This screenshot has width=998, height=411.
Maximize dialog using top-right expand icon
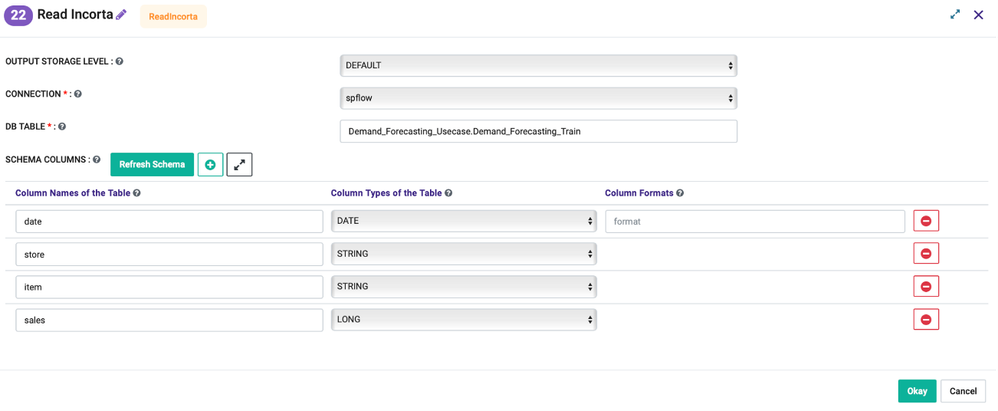tap(955, 15)
